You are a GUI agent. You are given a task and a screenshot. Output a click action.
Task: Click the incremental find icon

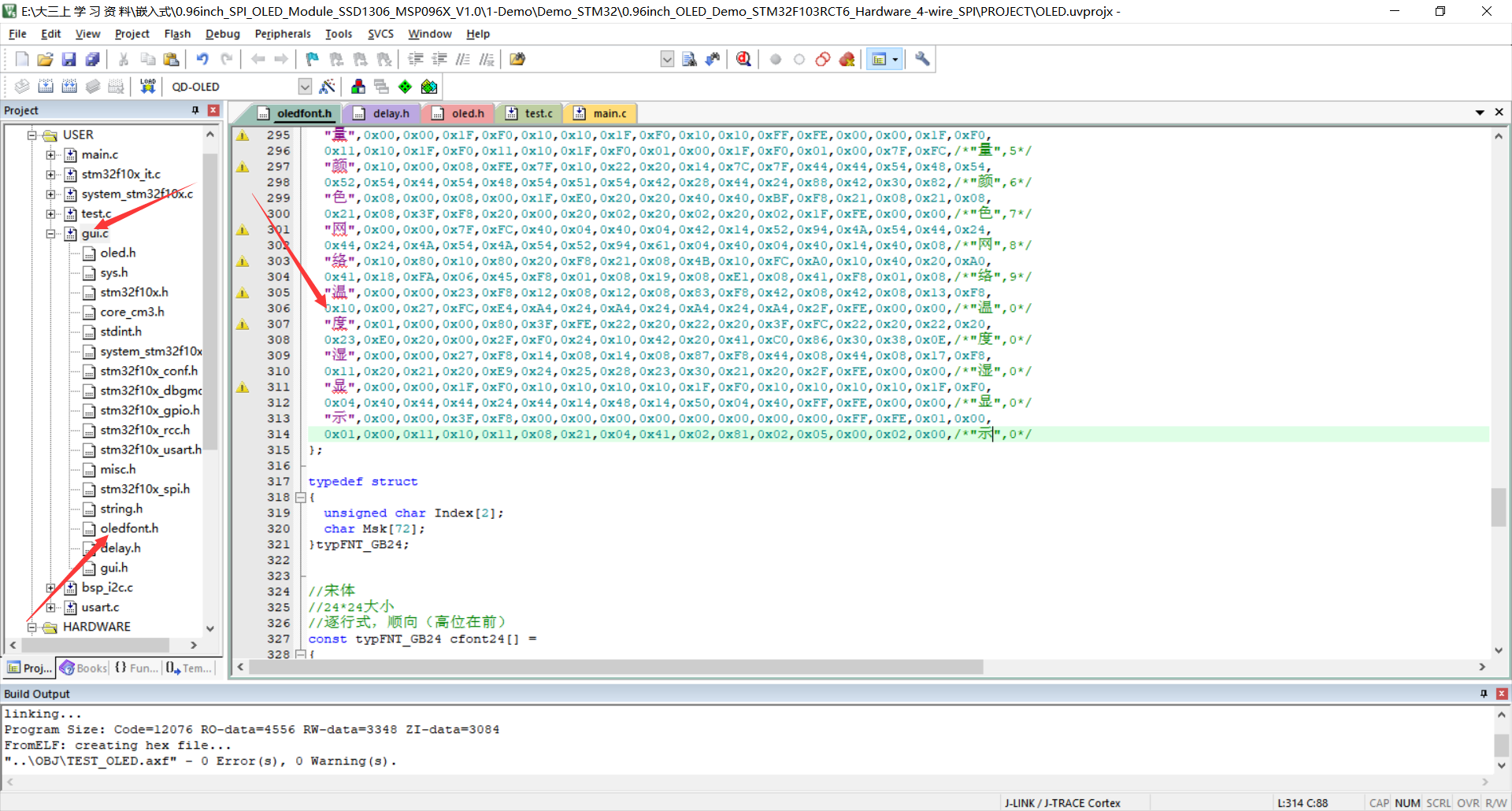pos(713,59)
